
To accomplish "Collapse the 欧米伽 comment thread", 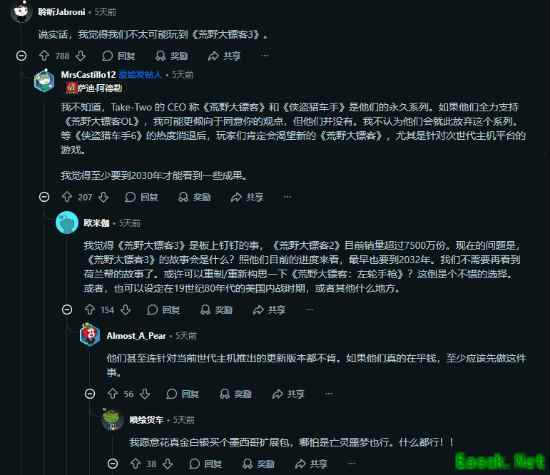I will click(67, 310).
